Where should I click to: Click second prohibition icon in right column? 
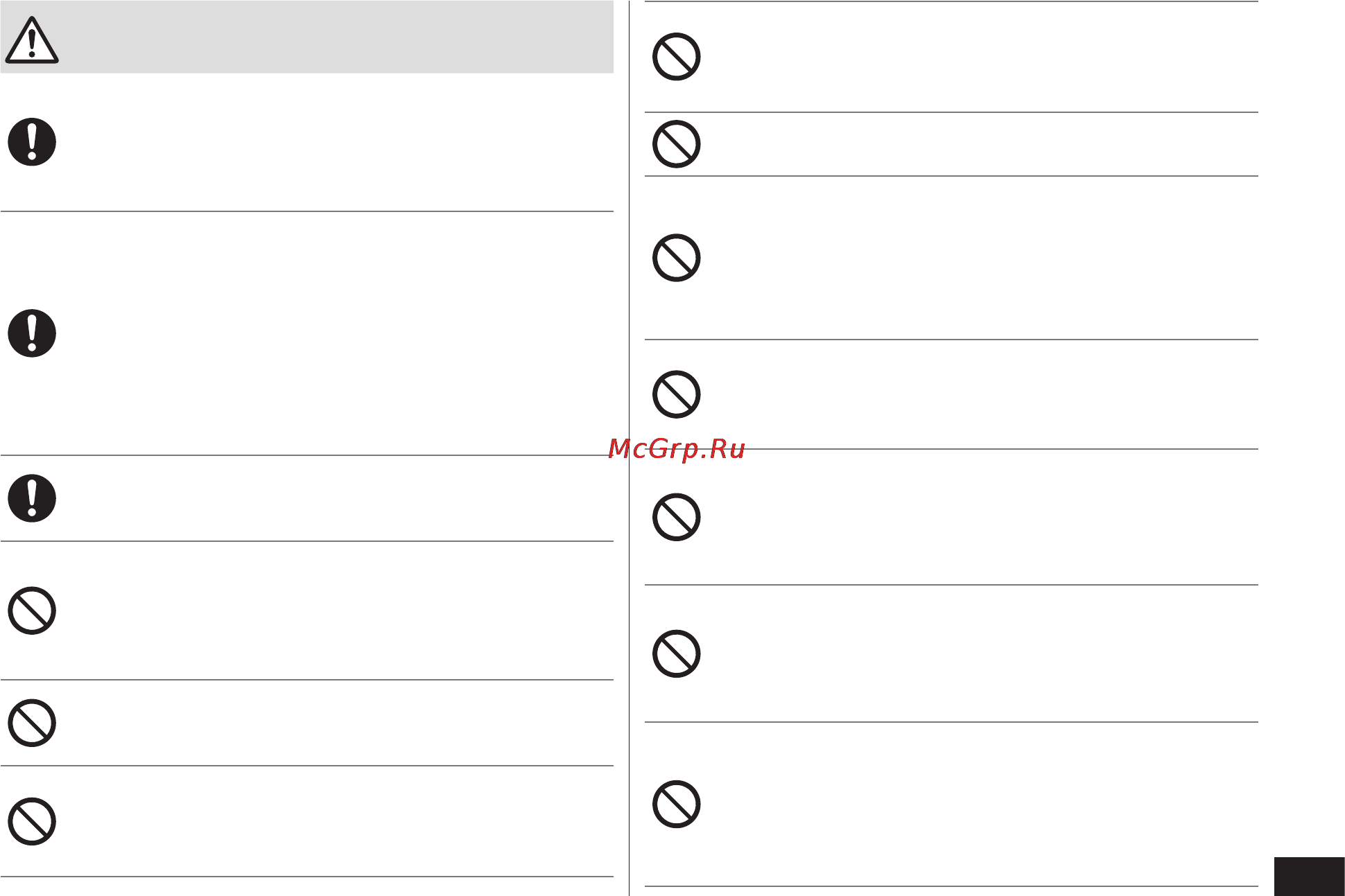coord(677,144)
